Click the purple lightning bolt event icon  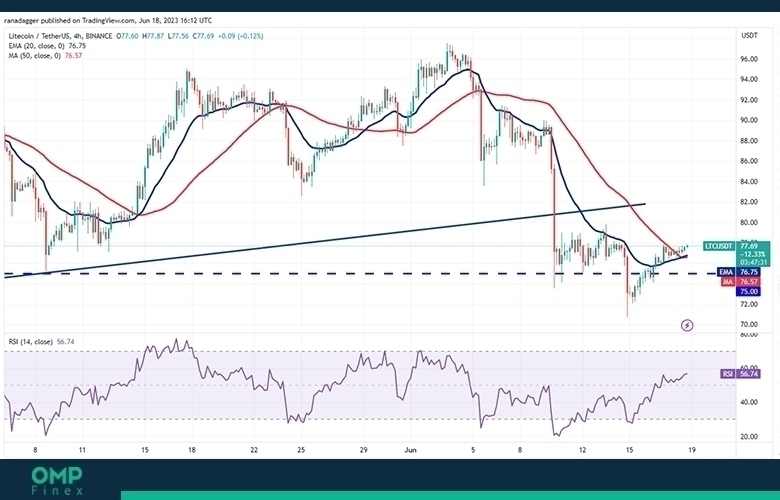coord(687,325)
